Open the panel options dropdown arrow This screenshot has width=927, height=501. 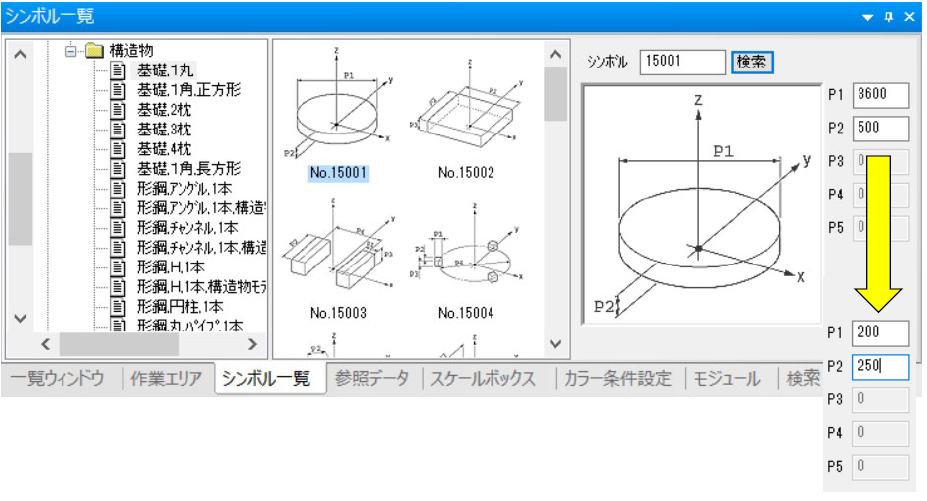coord(867,17)
